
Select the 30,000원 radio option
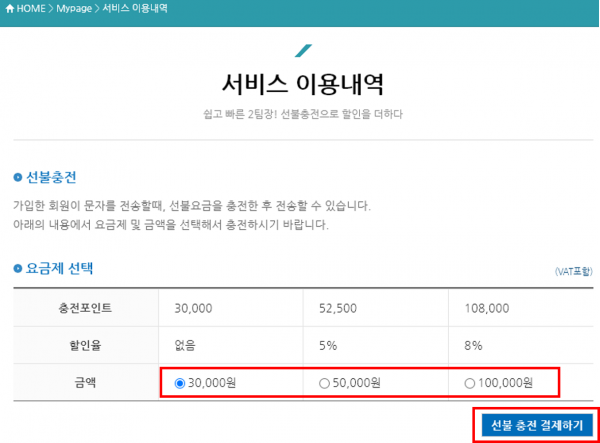pyautogui.click(x=179, y=383)
